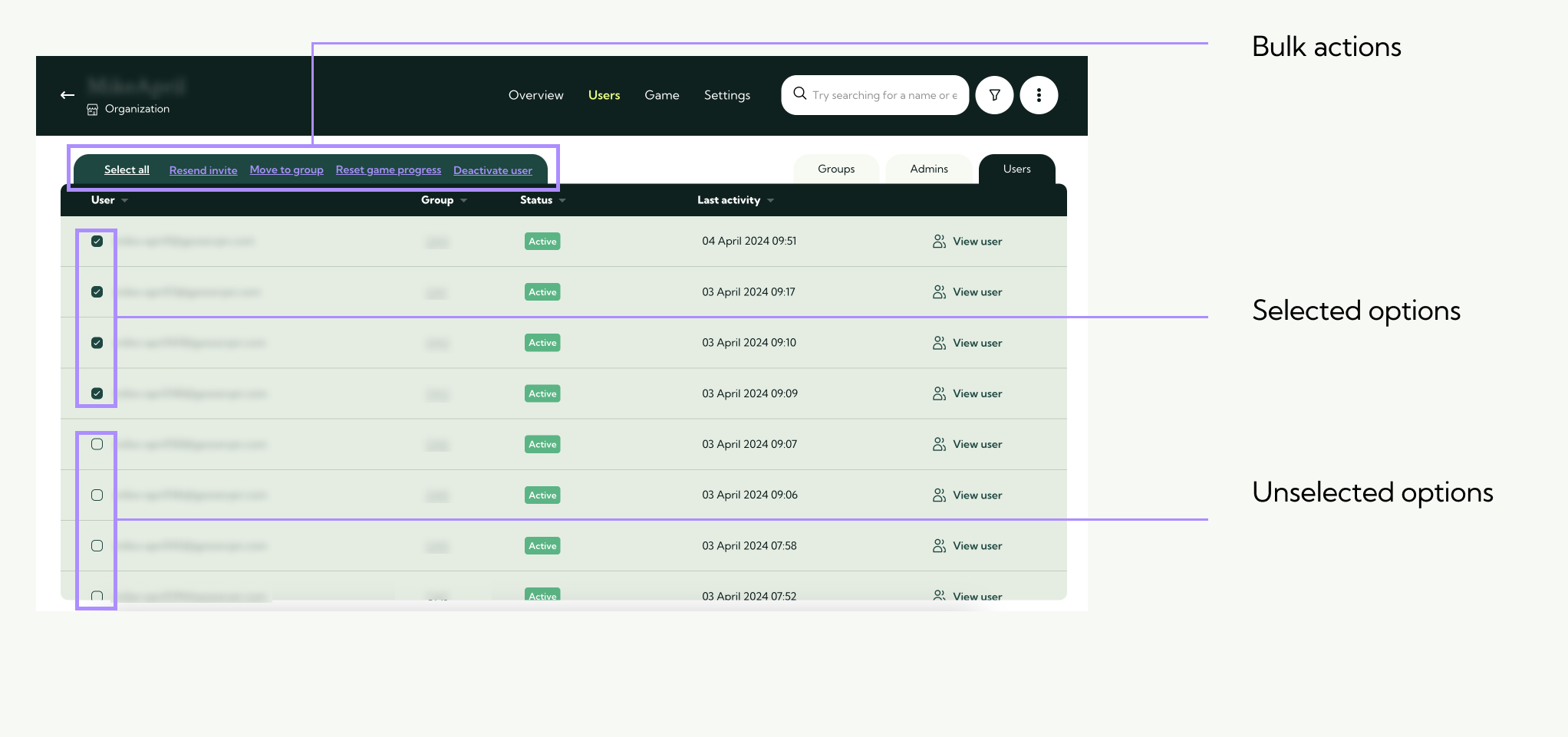Open the Settings navigation item
The height and width of the screenshot is (737, 1568).
(727, 95)
